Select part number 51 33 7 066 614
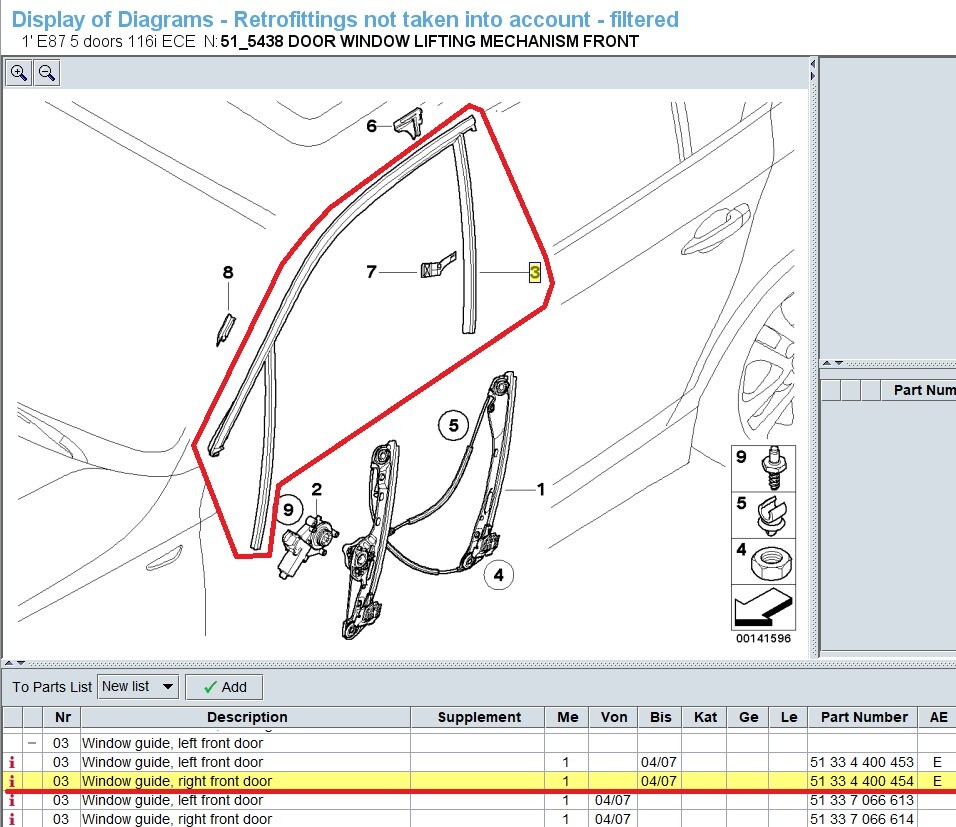The image size is (956, 827). pos(861,819)
